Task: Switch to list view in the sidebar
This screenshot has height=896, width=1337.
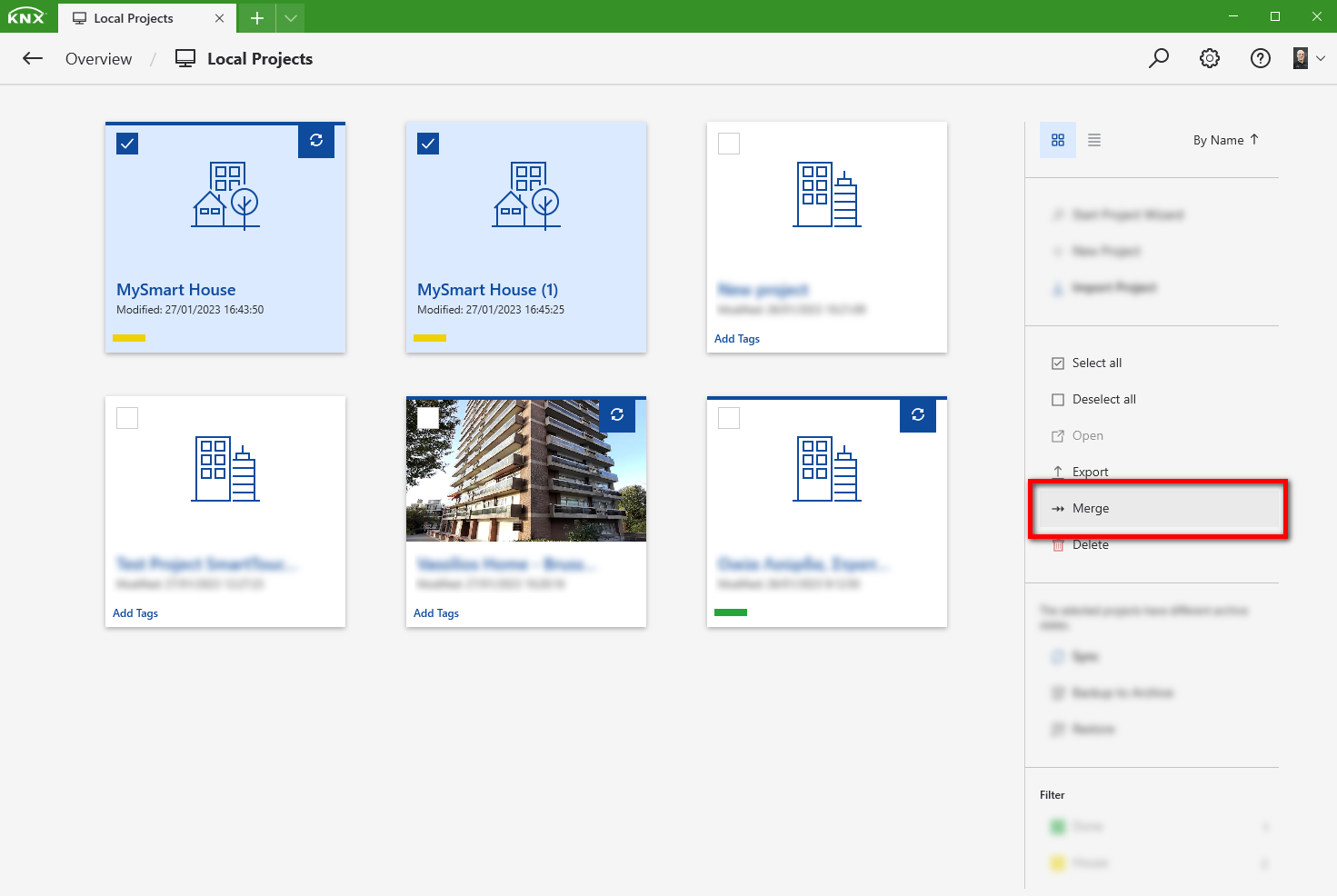Action: coord(1094,139)
